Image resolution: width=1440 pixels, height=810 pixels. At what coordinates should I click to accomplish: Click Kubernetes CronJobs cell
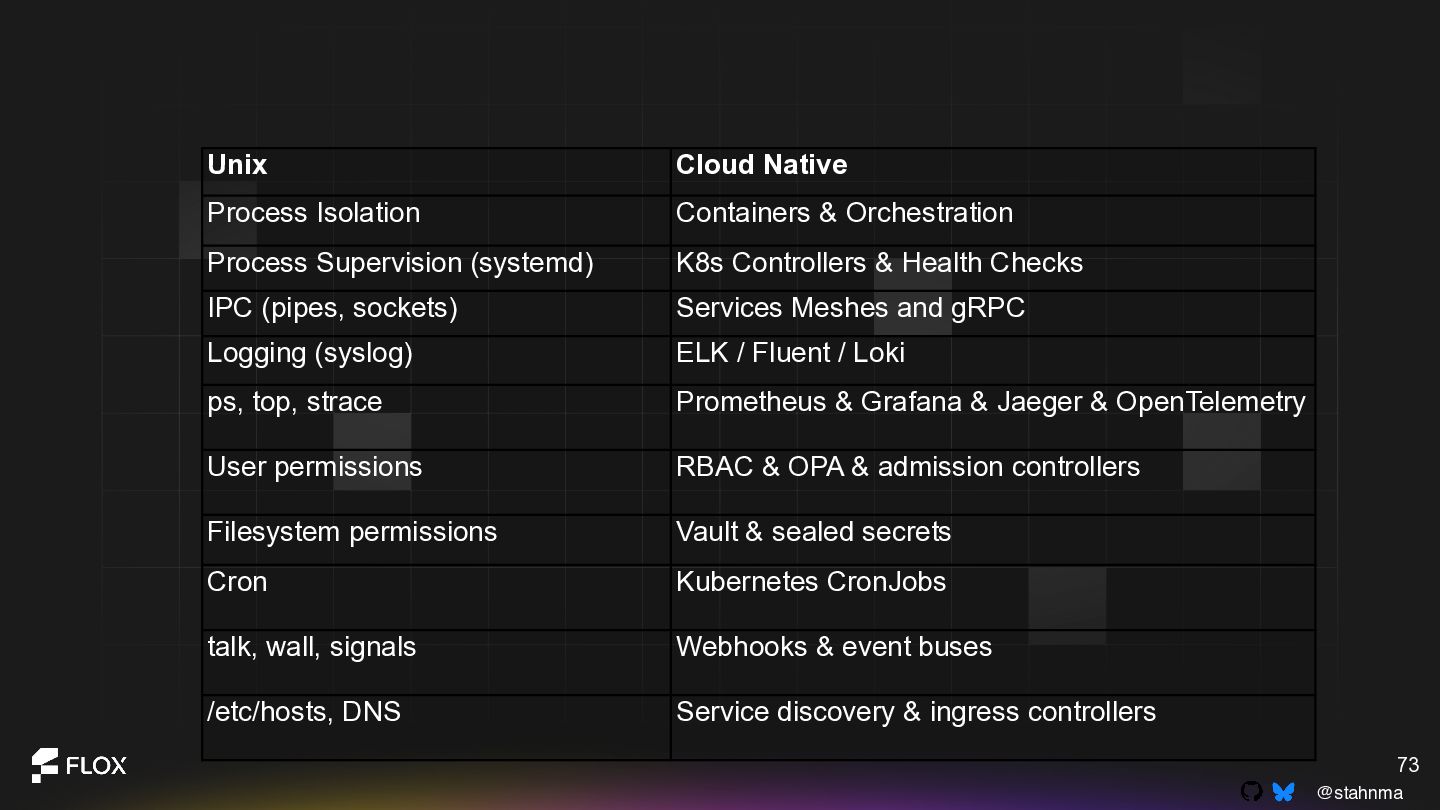pos(993,597)
